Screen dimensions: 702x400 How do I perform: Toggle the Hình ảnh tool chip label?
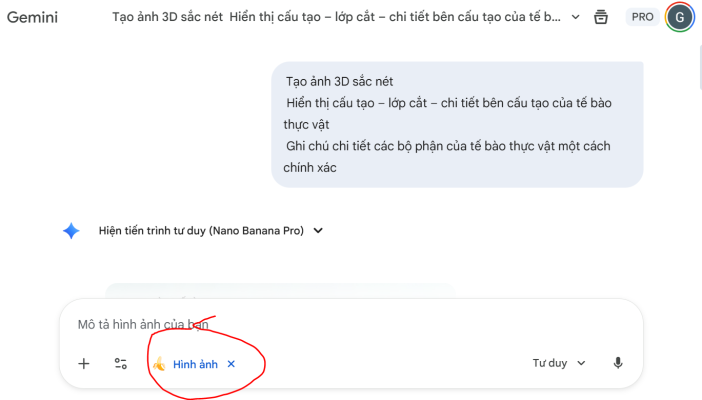[195, 364]
